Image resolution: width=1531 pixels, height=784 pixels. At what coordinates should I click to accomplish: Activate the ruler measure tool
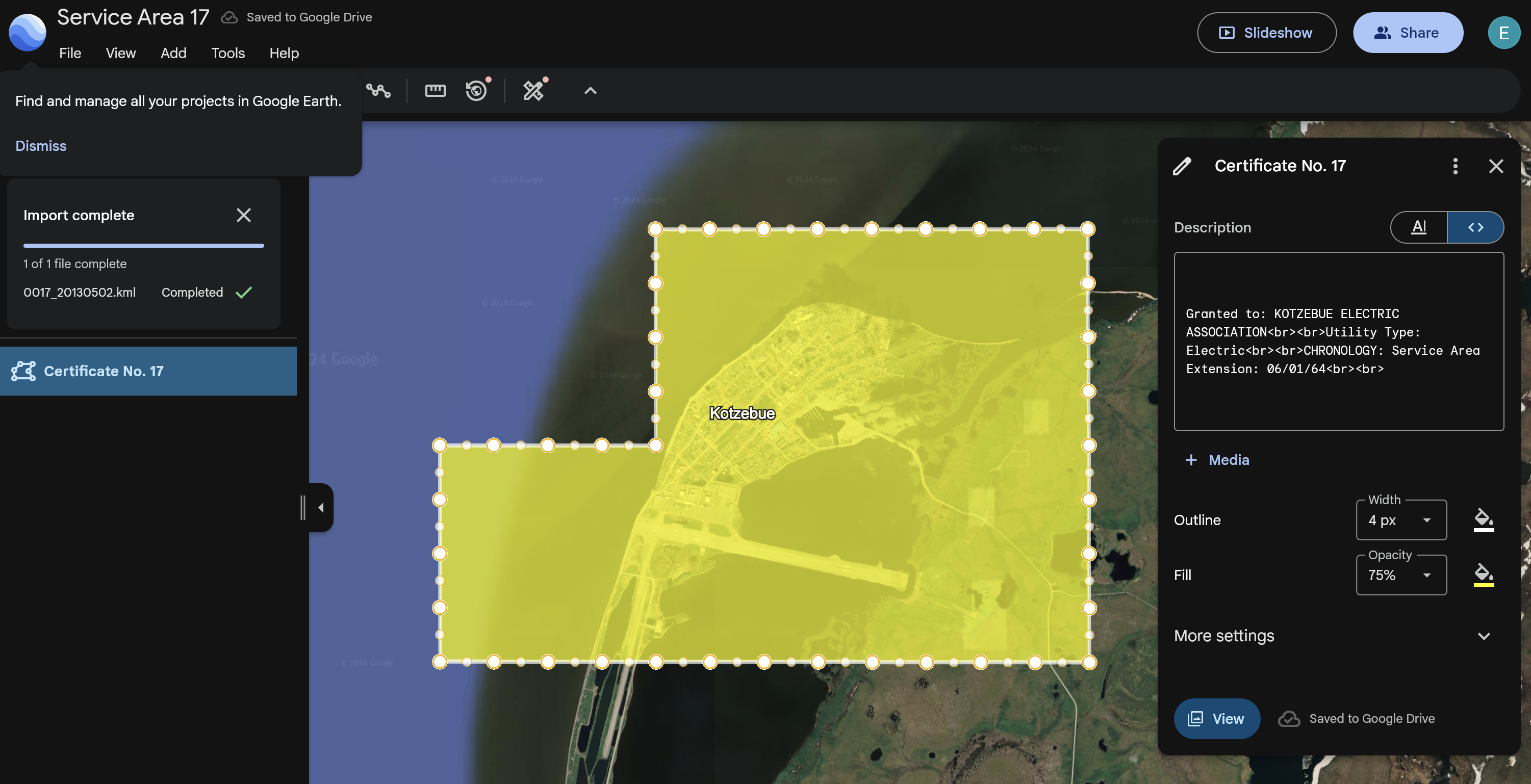435,91
